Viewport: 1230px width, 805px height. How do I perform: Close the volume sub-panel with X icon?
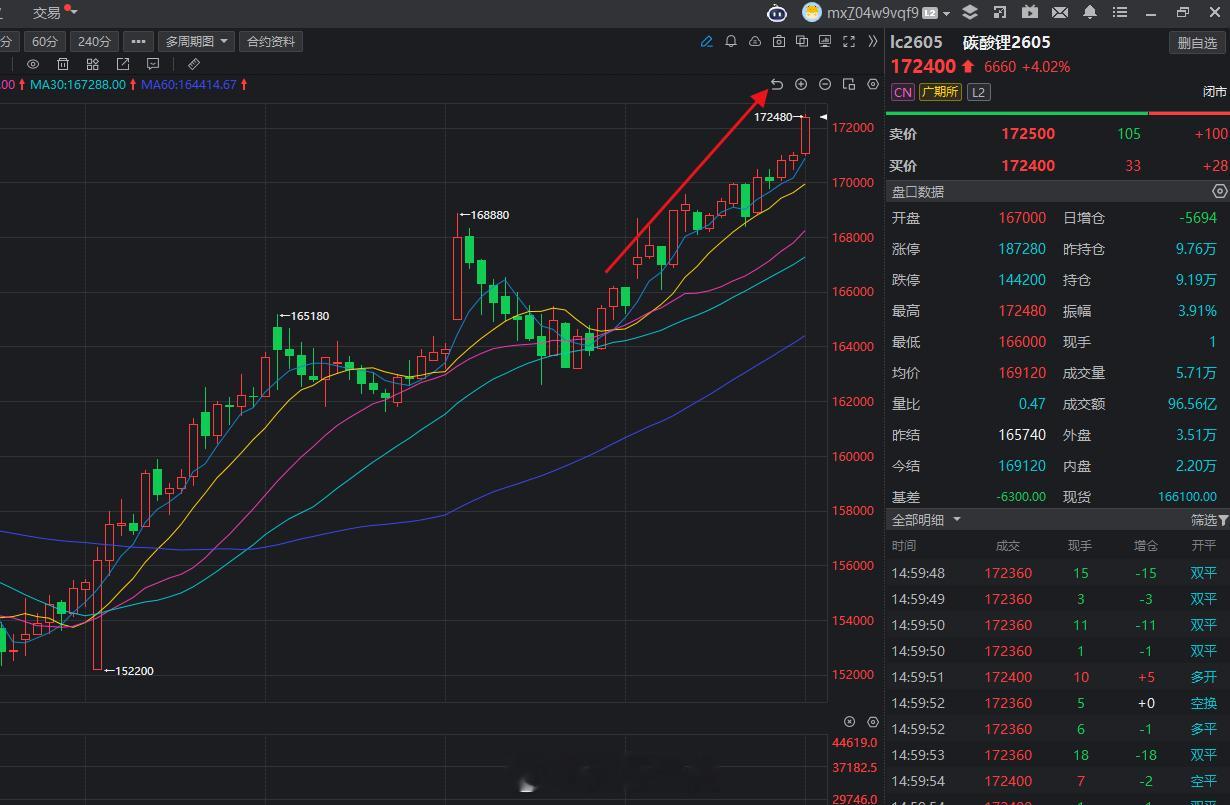tap(849, 721)
